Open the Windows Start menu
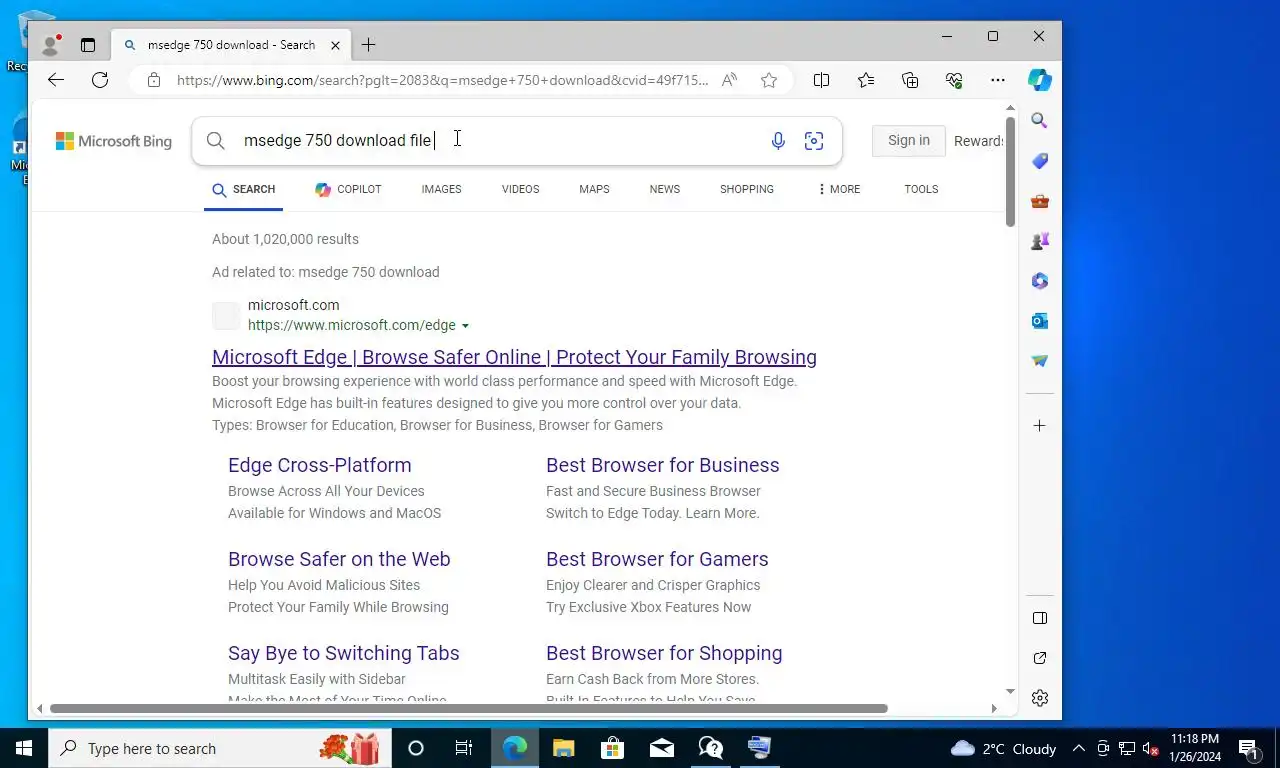The height and width of the screenshot is (768, 1280). coord(24,748)
